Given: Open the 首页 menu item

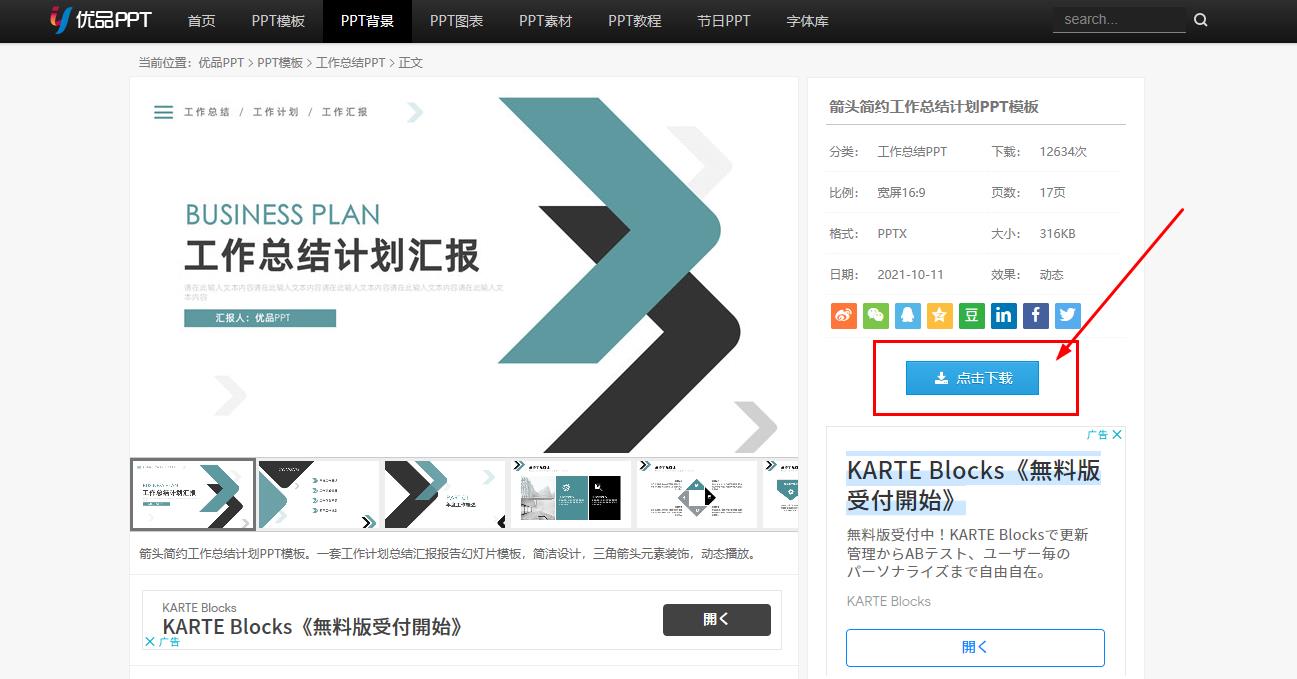Looking at the screenshot, I should (x=202, y=21).
